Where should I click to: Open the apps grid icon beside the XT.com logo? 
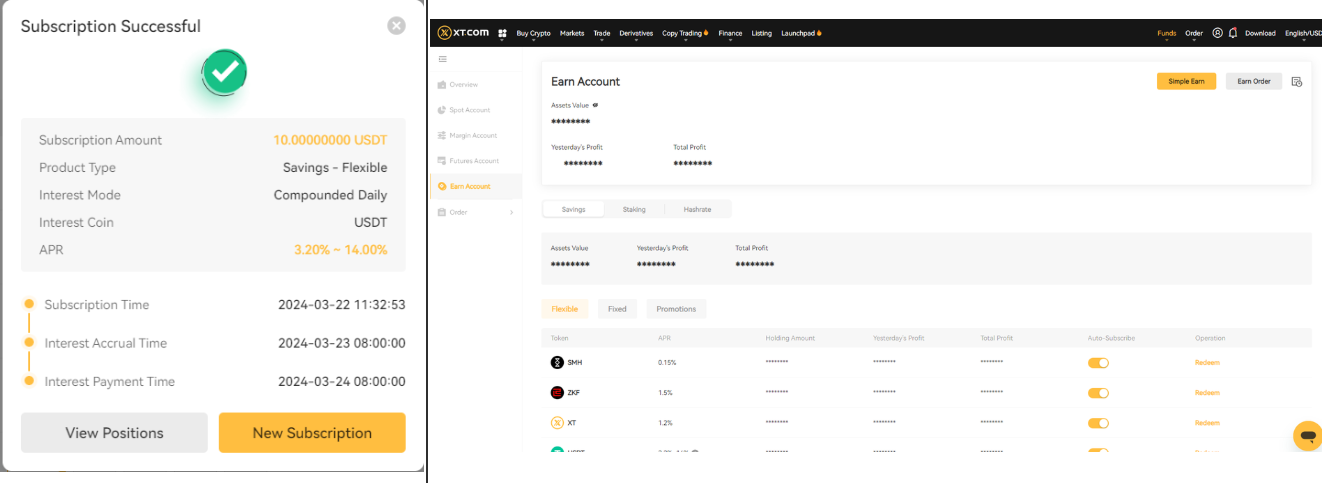(502, 33)
